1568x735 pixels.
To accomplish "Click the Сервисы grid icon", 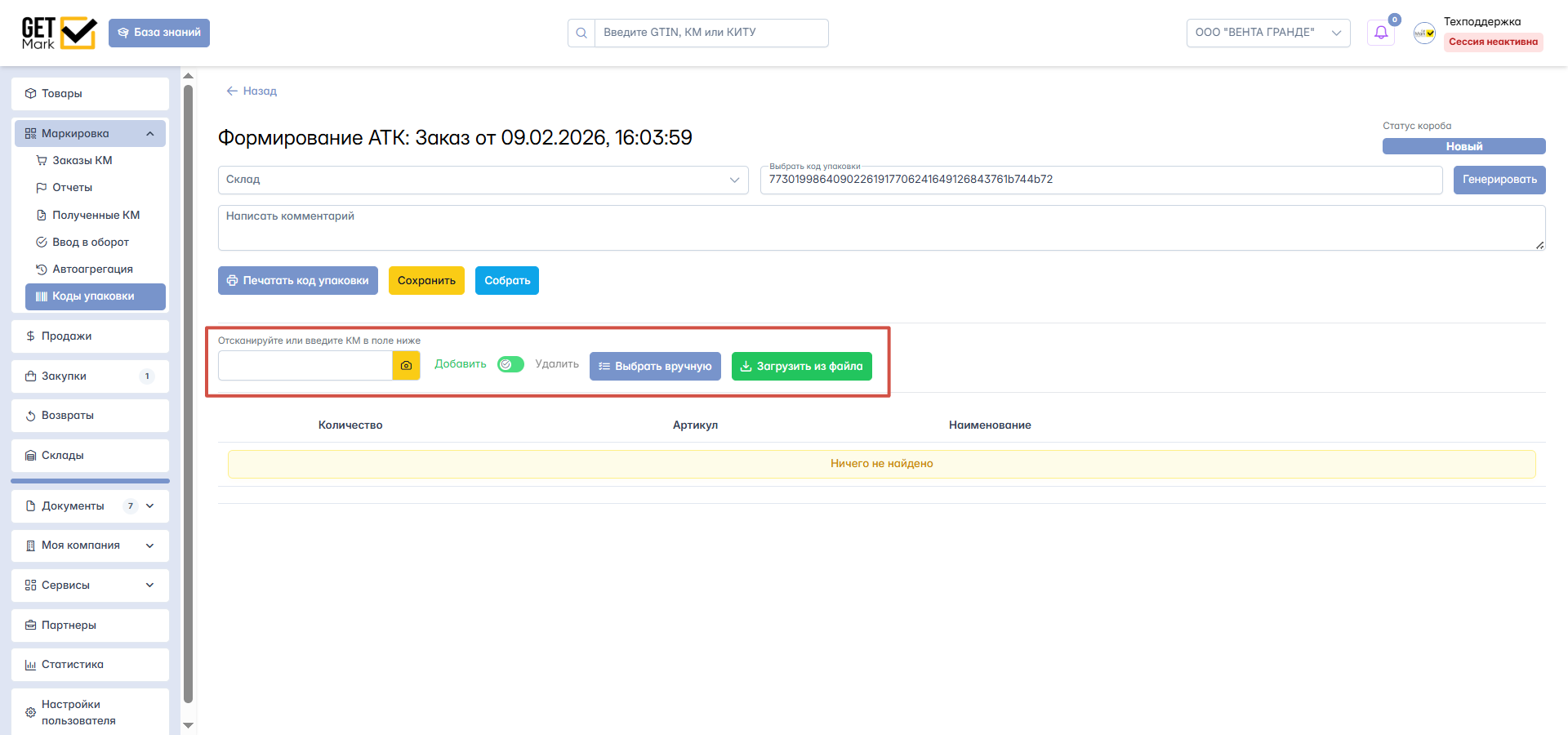I will (31, 585).
